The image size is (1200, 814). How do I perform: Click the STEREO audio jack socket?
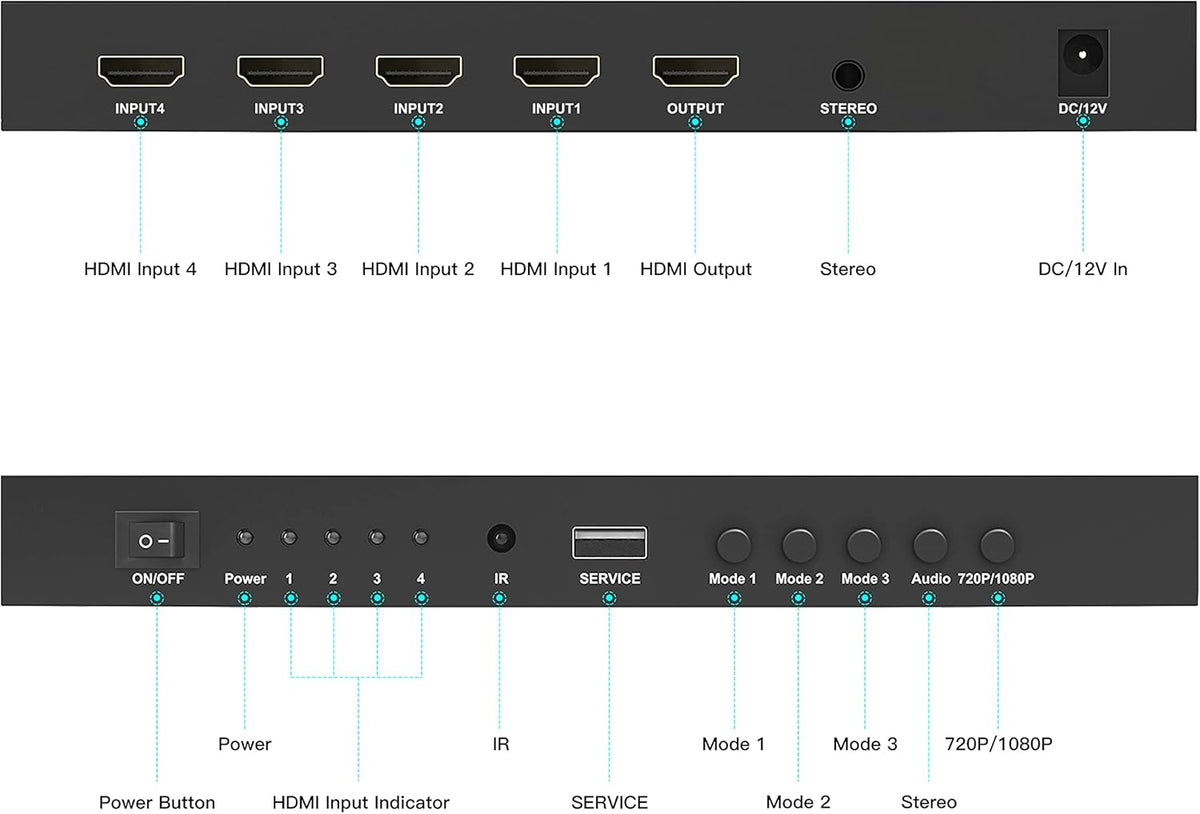(848, 76)
